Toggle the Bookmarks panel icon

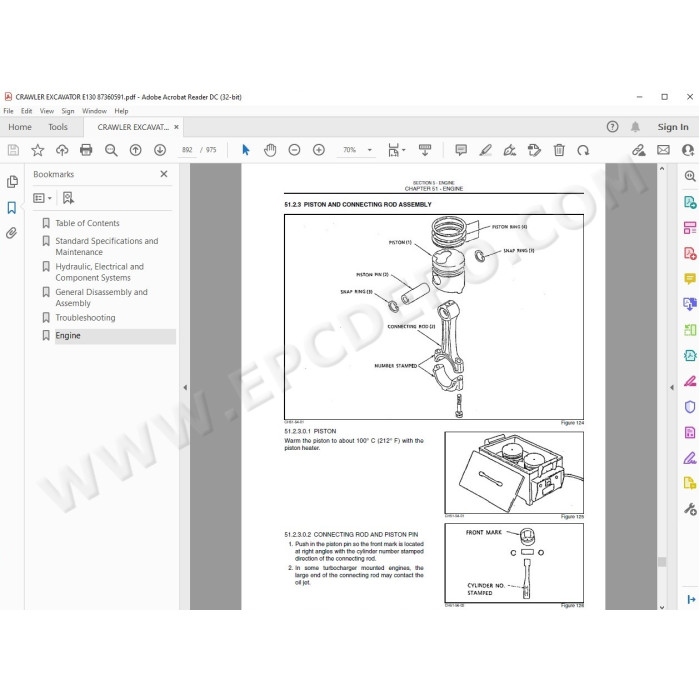tap(12, 208)
